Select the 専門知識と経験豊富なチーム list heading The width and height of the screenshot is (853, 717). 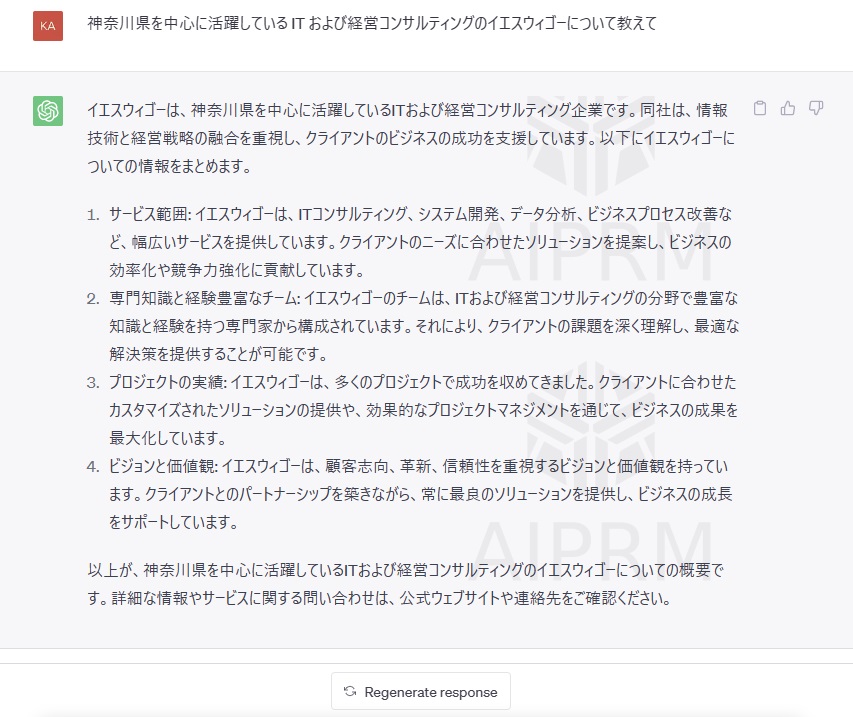tap(202, 298)
